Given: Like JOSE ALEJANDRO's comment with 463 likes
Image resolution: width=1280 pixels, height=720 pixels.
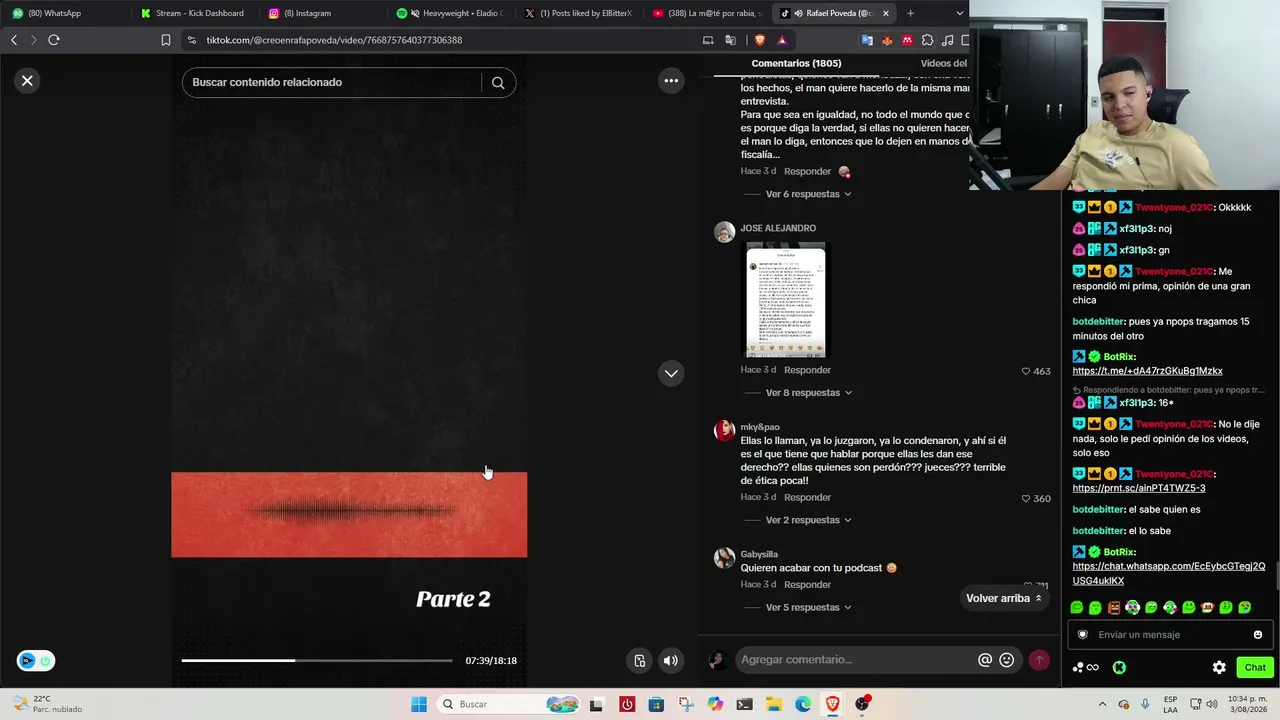Looking at the screenshot, I should [x=1026, y=371].
